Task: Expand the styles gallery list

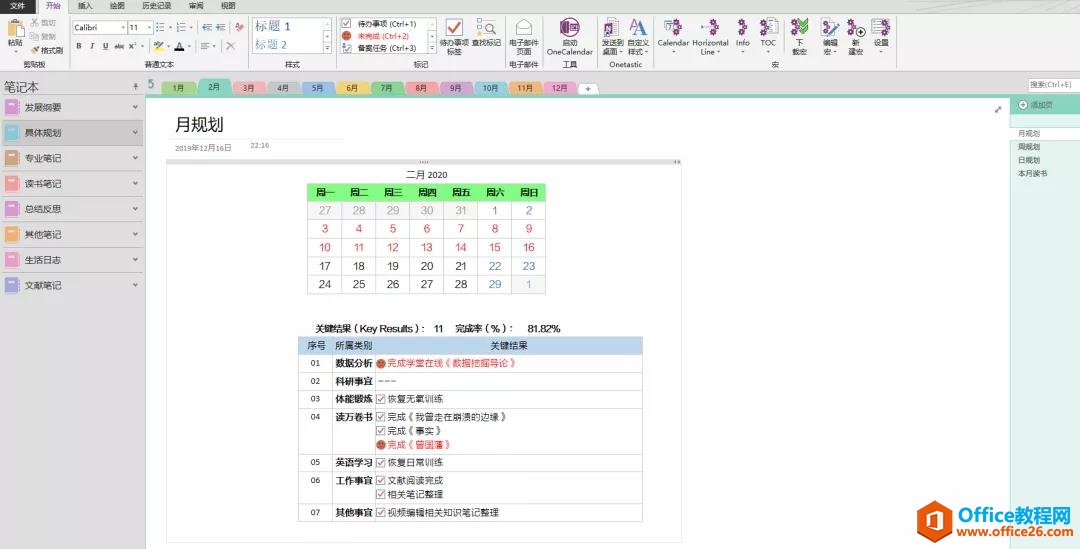Action: point(327,48)
